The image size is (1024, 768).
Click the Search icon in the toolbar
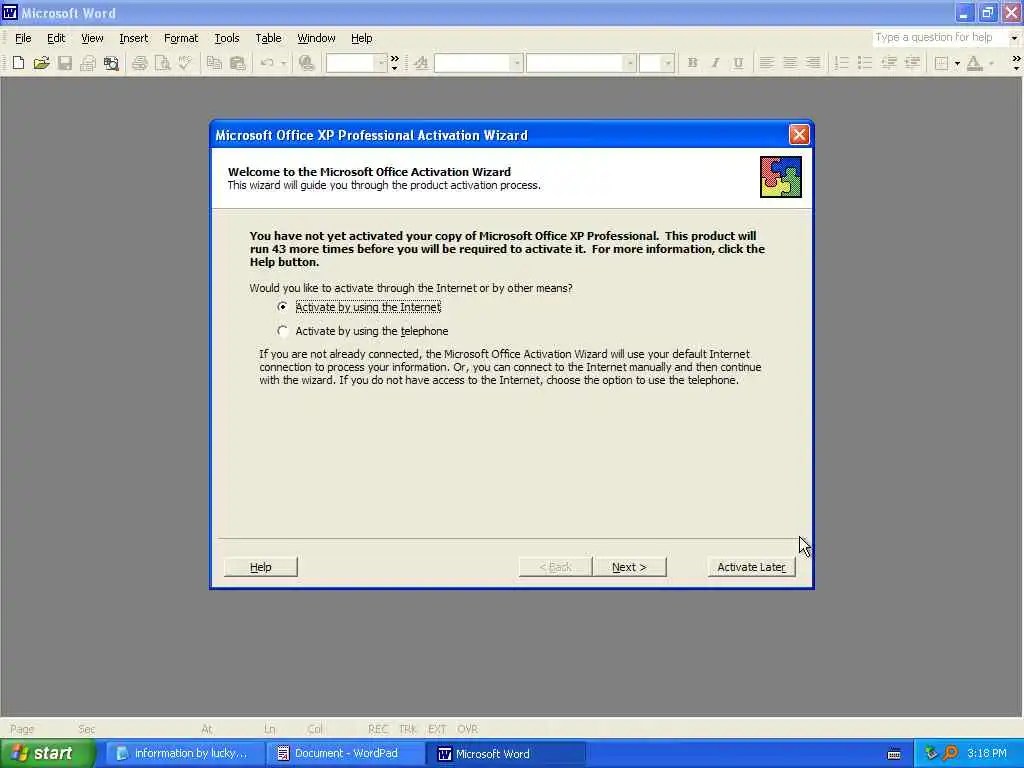point(111,63)
